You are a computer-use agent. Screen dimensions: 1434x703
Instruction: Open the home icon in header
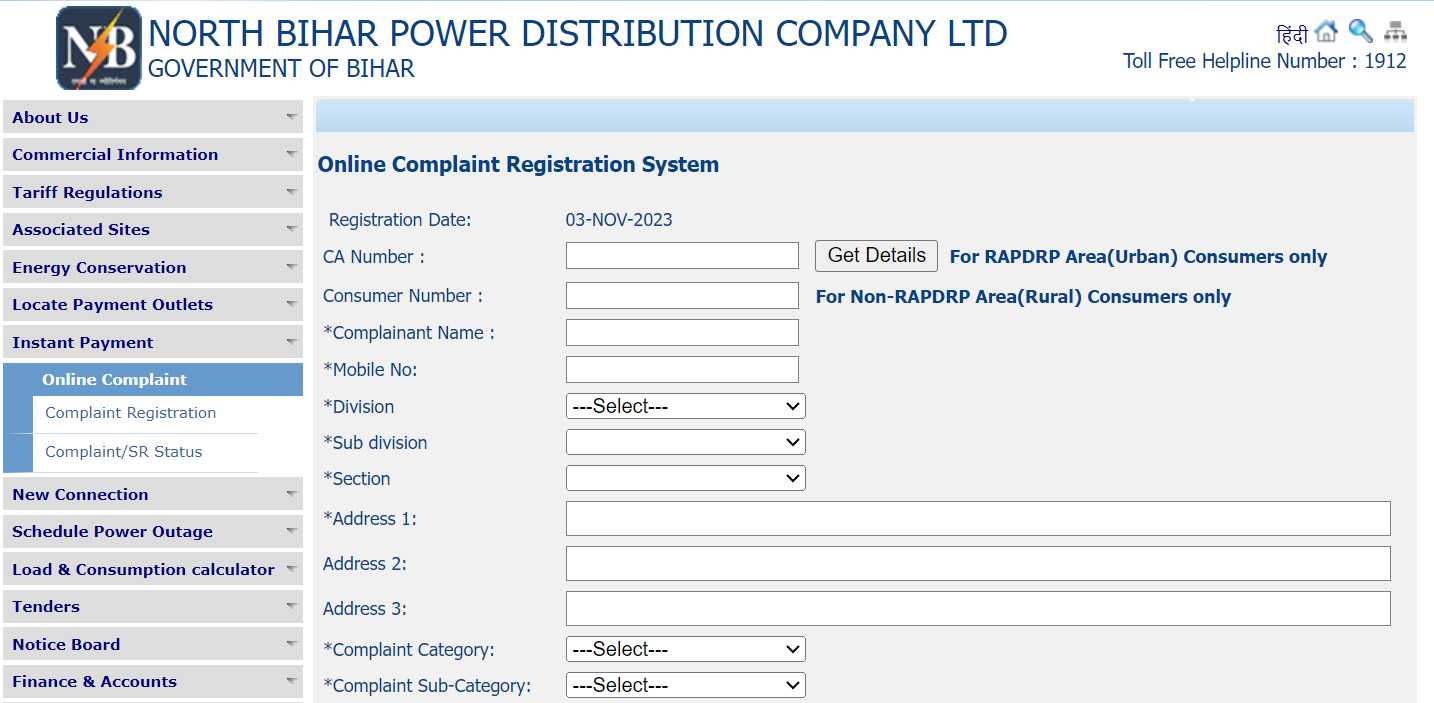click(1326, 32)
